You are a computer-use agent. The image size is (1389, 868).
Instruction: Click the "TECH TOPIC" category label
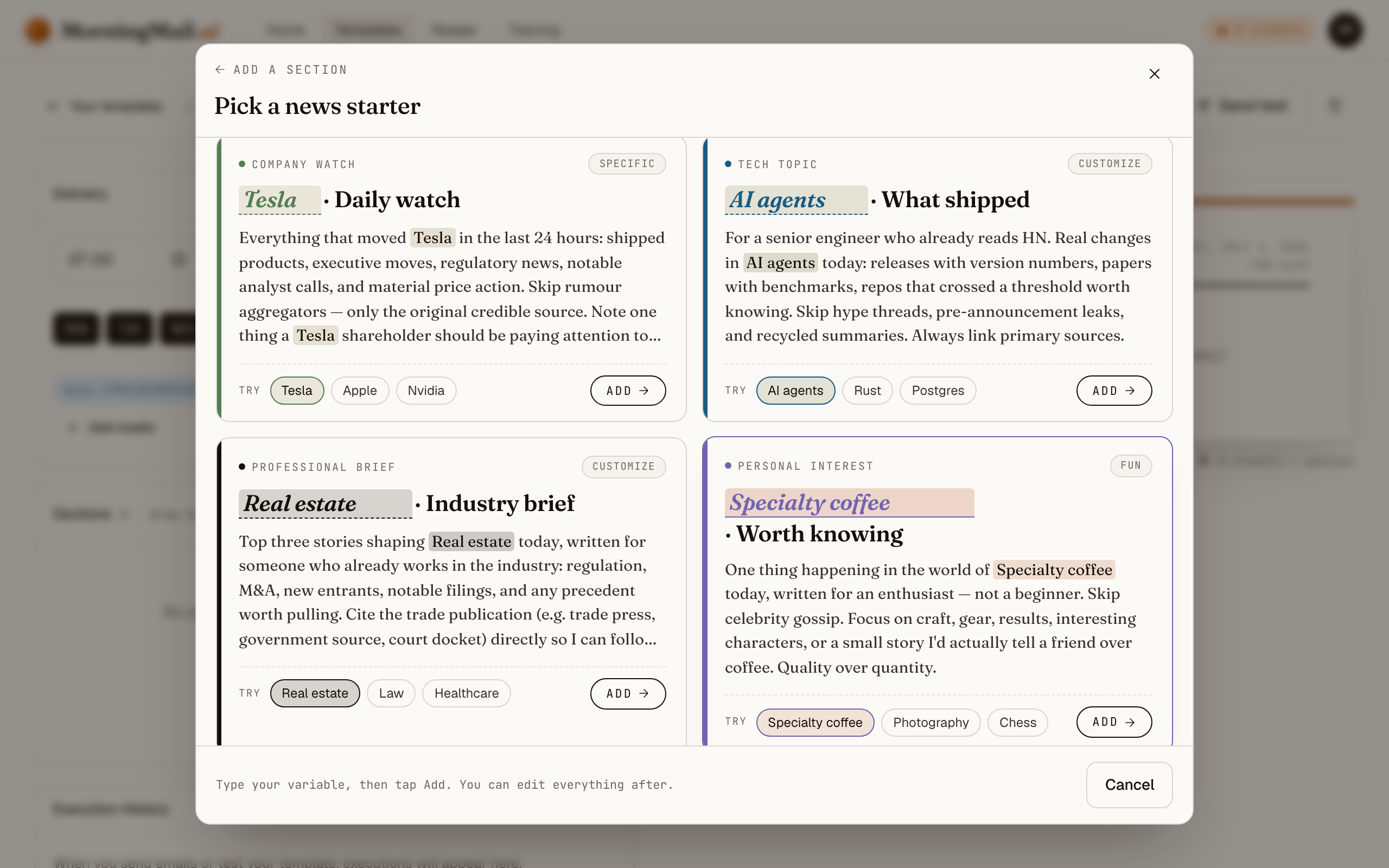tap(777, 164)
